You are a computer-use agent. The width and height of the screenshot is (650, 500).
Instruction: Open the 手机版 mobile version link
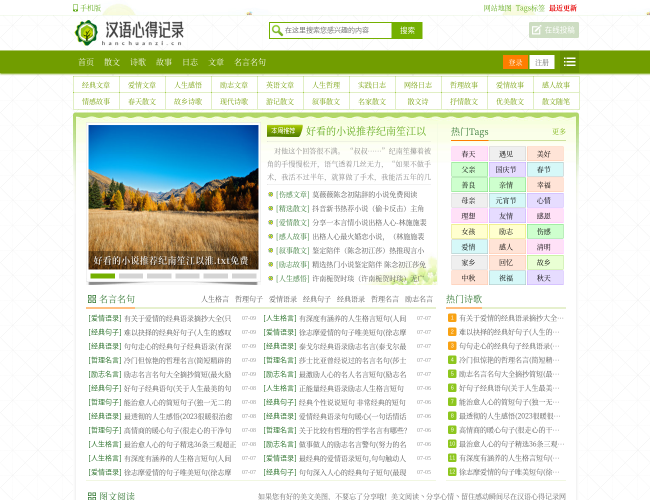point(87,8)
